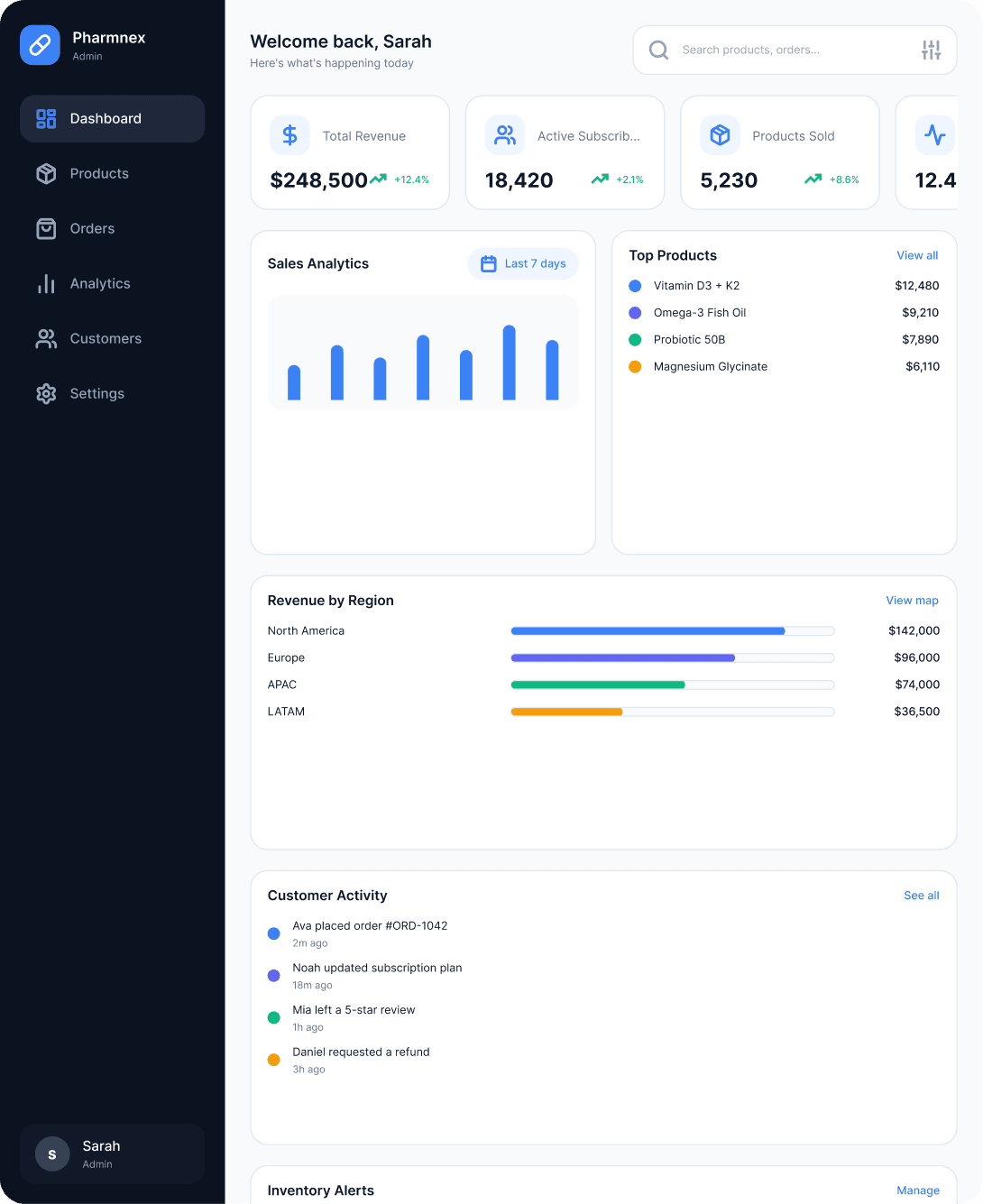The image size is (983, 1204).
Task: Click the package icon on Products Sold card
Action: (x=720, y=135)
